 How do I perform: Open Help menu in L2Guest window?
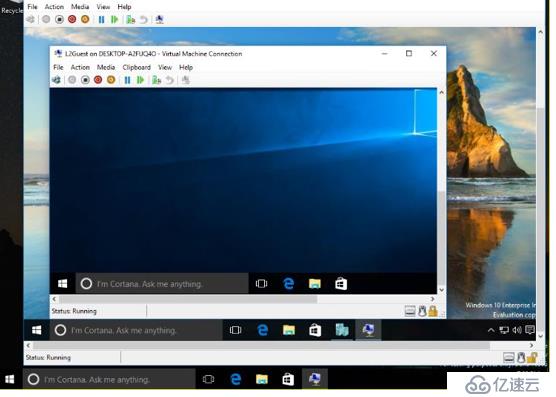point(186,67)
